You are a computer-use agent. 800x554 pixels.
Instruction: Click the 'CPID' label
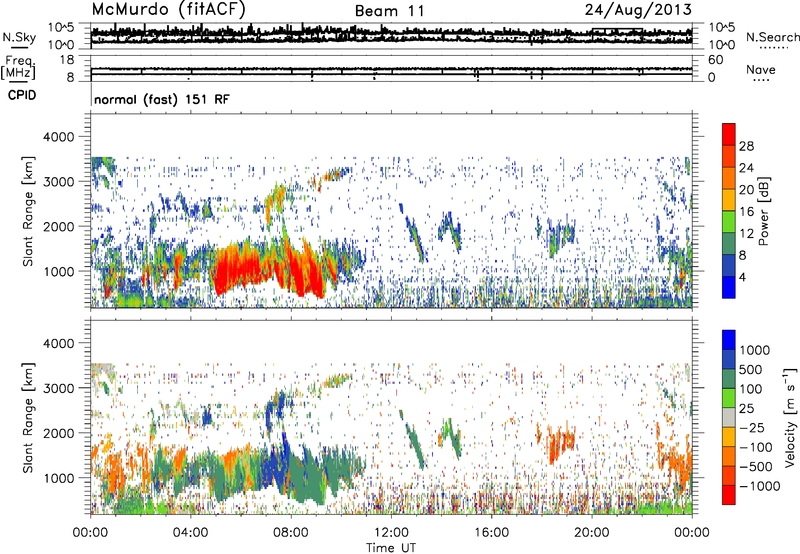tap(22, 95)
